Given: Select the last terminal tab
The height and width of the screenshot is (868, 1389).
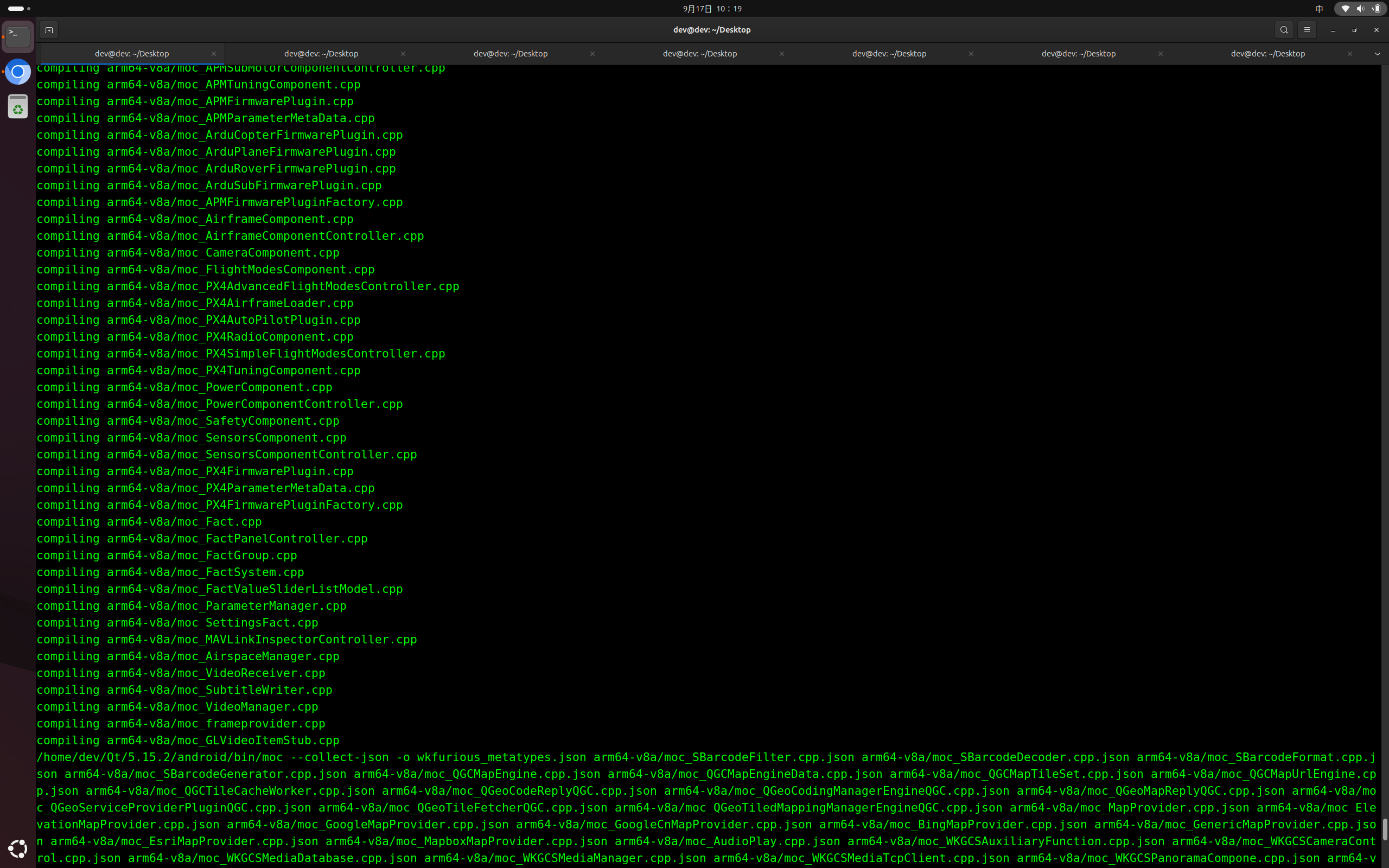Looking at the screenshot, I should click(1267, 53).
